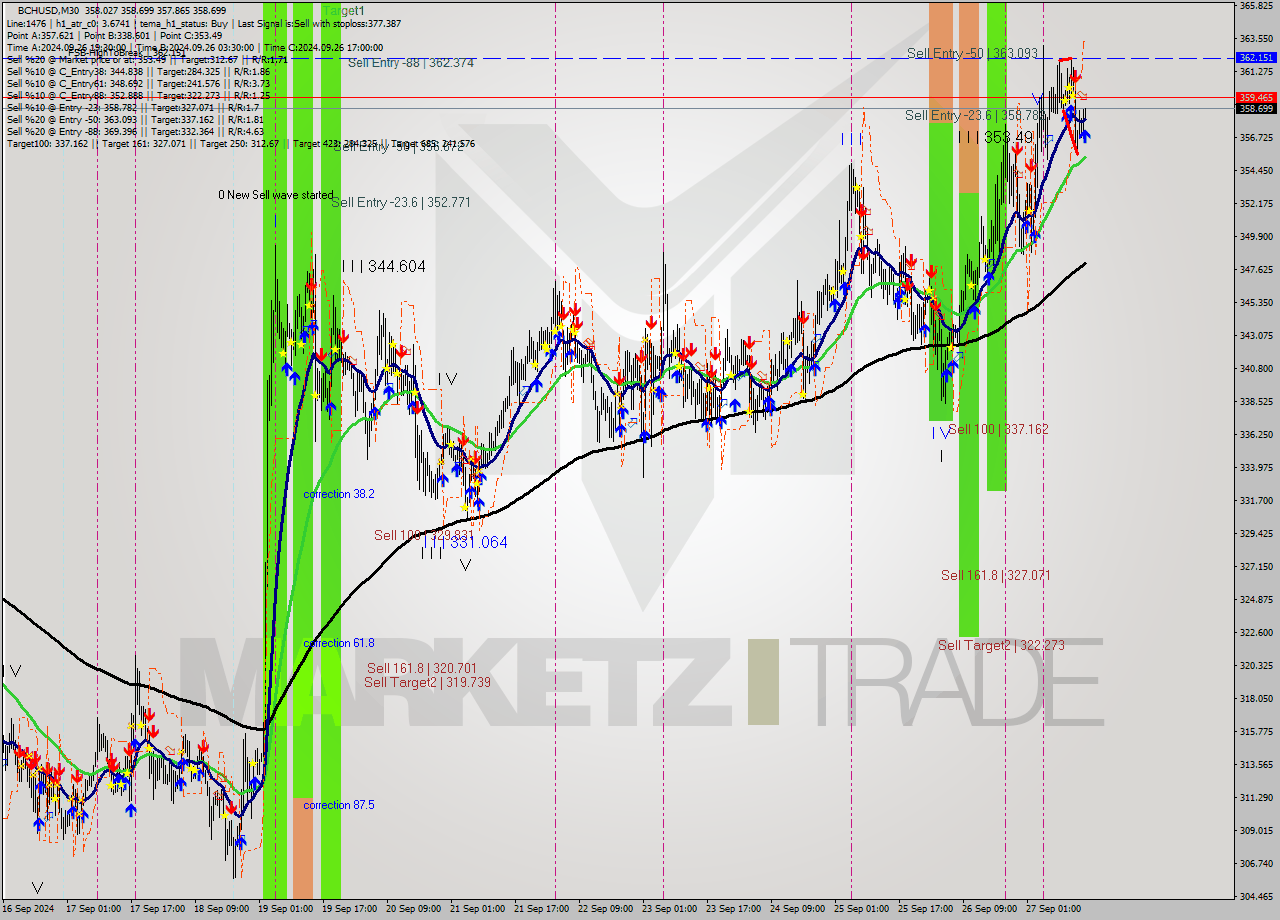
Task: Click the blue '331.064' wave label
Action: click(x=479, y=542)
